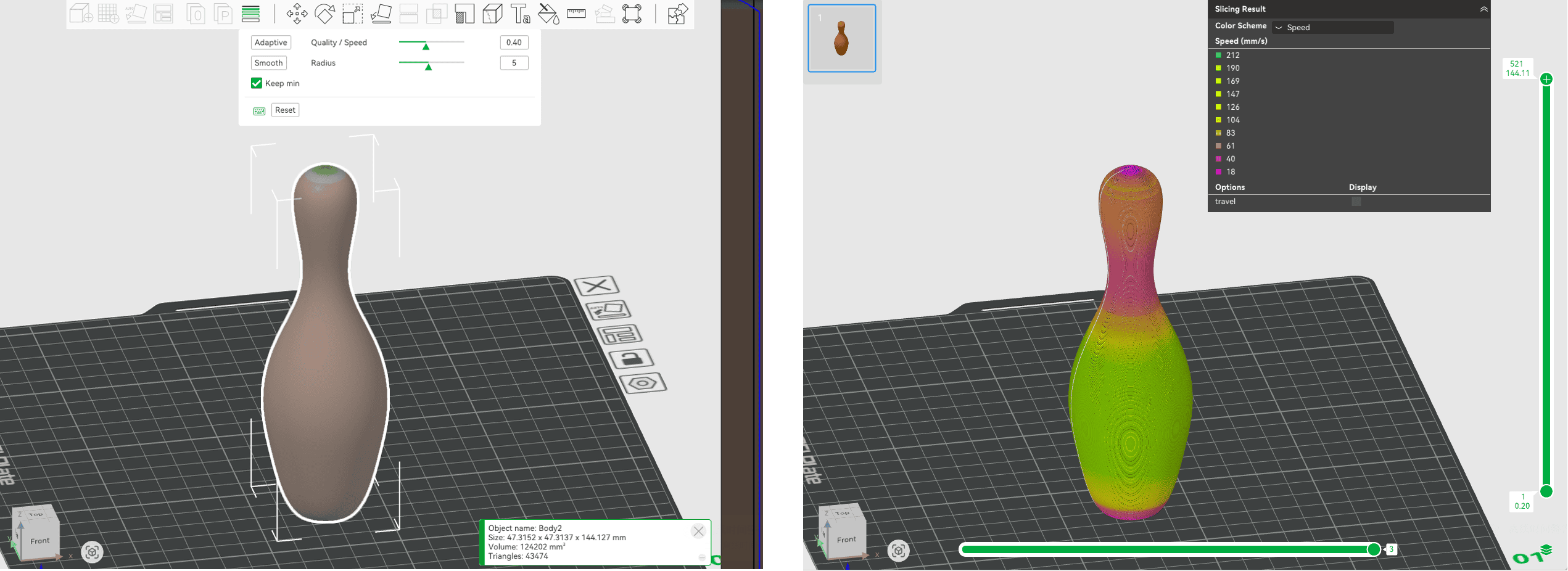The width and height of the screenshot is (1568, 571).
Task: Click the Quality / Speed slider handle
Action: [426, 46]
